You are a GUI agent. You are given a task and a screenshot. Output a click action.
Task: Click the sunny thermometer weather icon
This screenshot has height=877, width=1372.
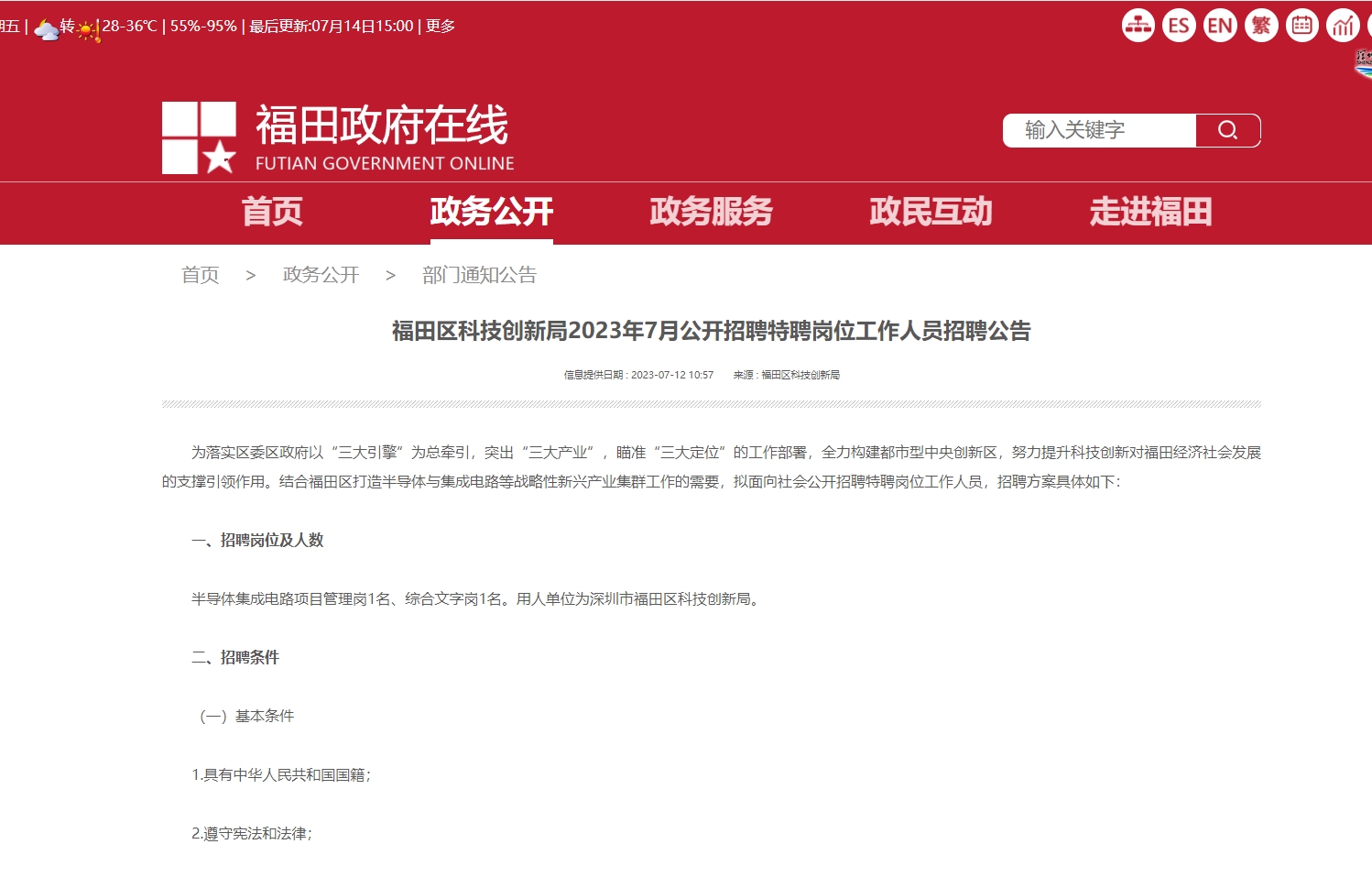[x=88, y=31]
